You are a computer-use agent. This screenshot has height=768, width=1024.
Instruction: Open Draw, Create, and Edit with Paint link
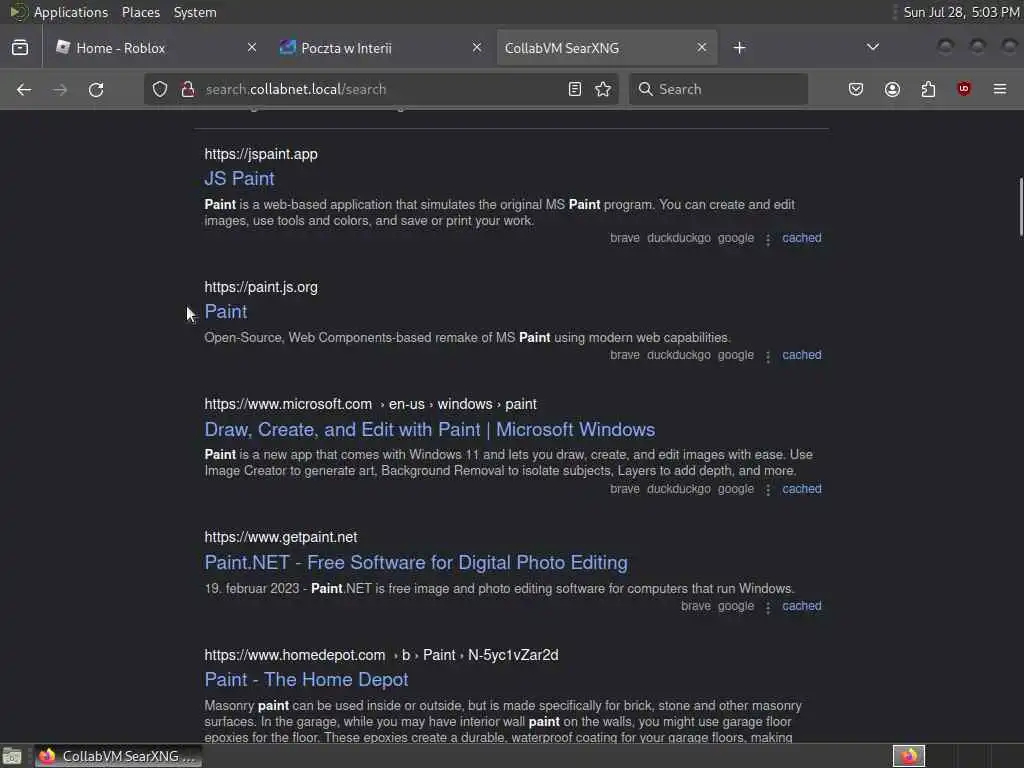click(x=430, y=430)
